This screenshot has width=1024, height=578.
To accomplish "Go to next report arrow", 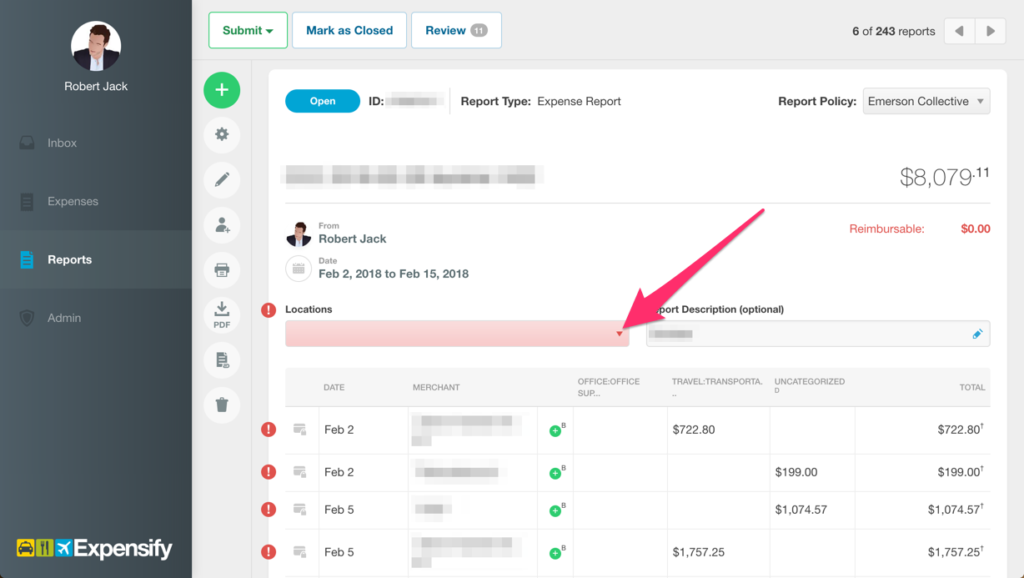I will click(x=990, y=31).
